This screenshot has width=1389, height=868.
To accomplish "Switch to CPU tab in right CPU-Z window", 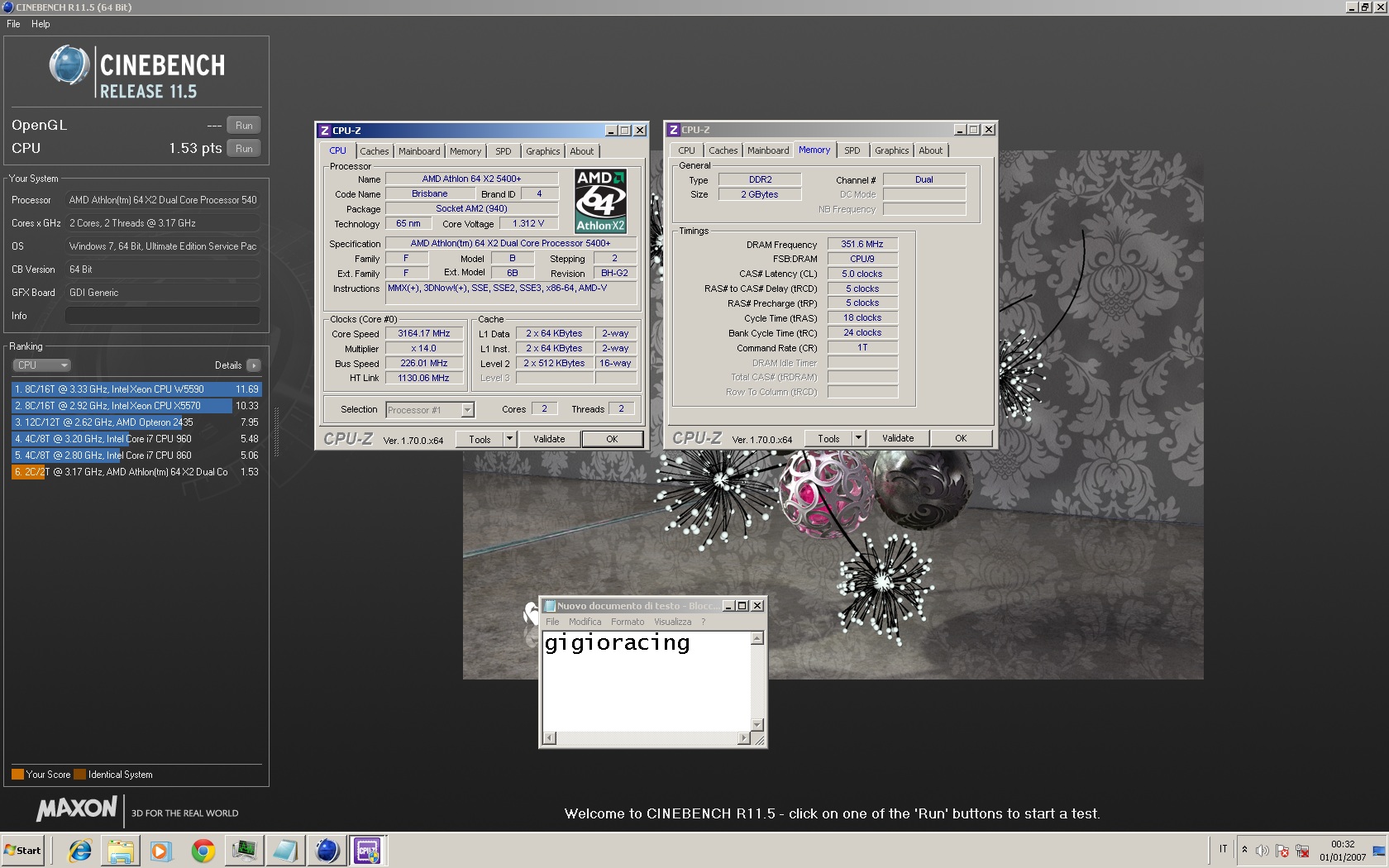I will [687, 150].
